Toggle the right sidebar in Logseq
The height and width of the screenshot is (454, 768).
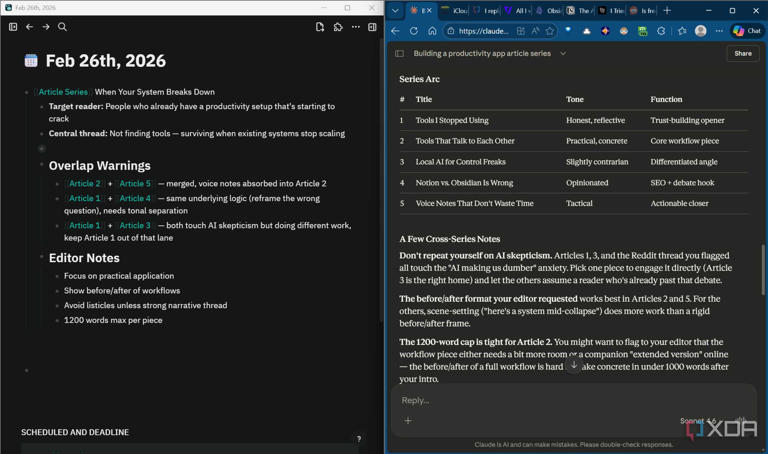point(372,27)
